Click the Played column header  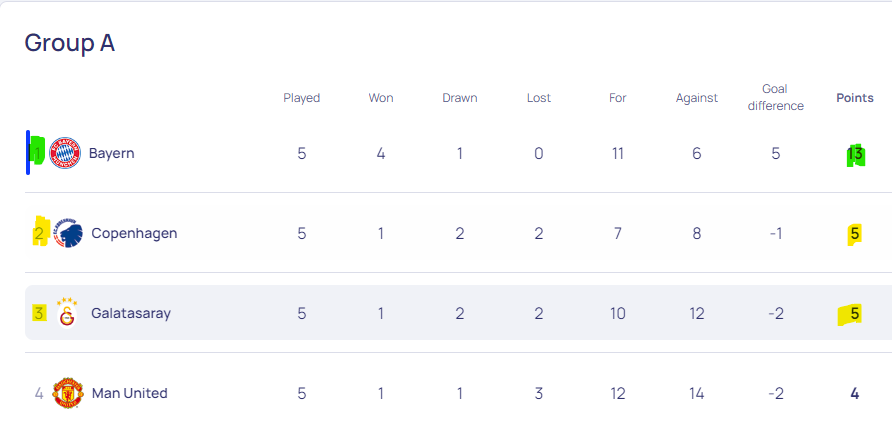(302, 98)
